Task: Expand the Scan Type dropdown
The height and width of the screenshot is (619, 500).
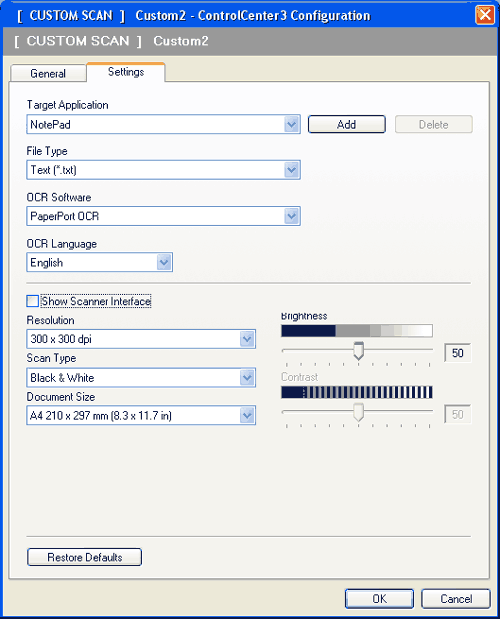Action: pyautogui.click(x=247, y=378)
